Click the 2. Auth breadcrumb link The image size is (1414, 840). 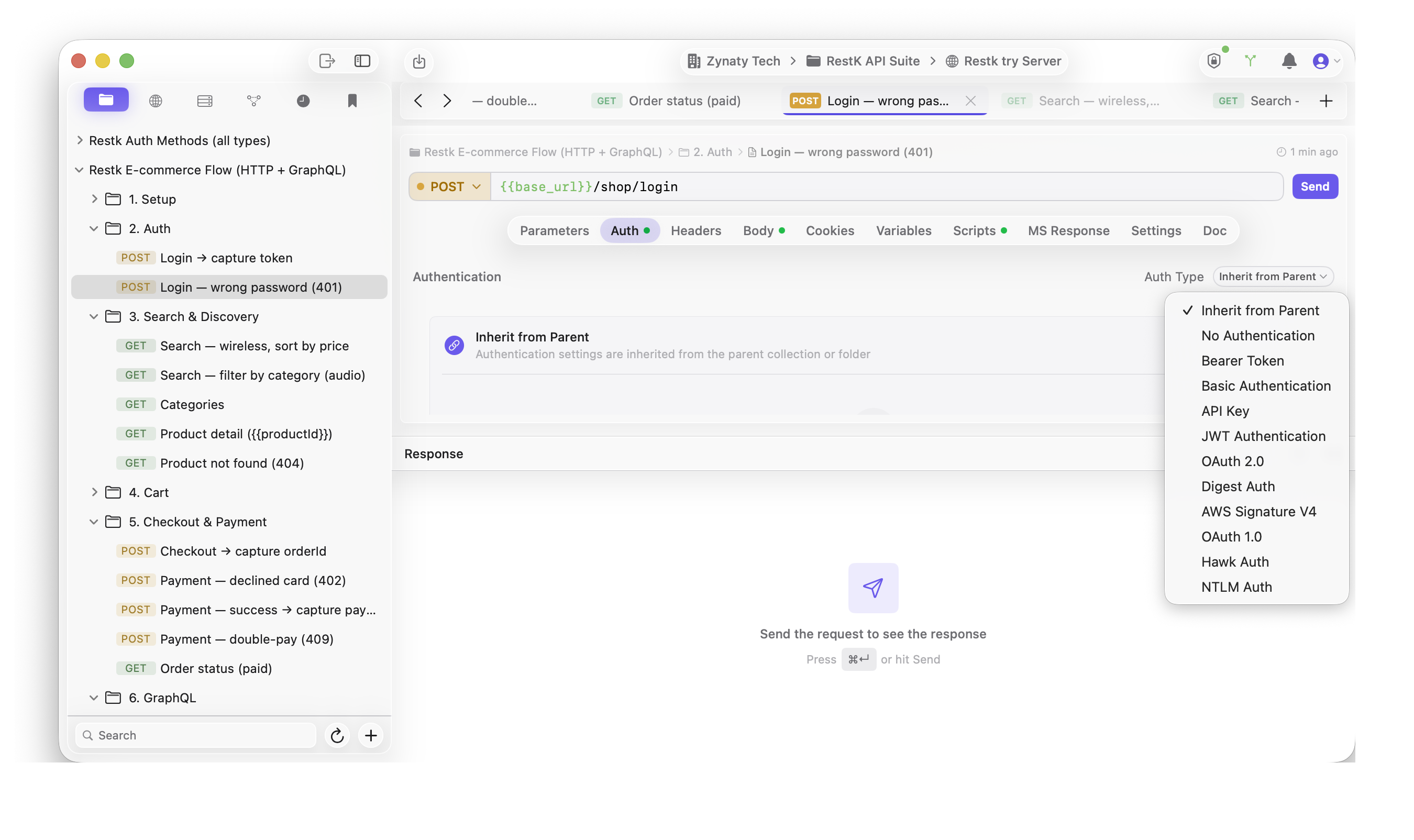point(705,152)
